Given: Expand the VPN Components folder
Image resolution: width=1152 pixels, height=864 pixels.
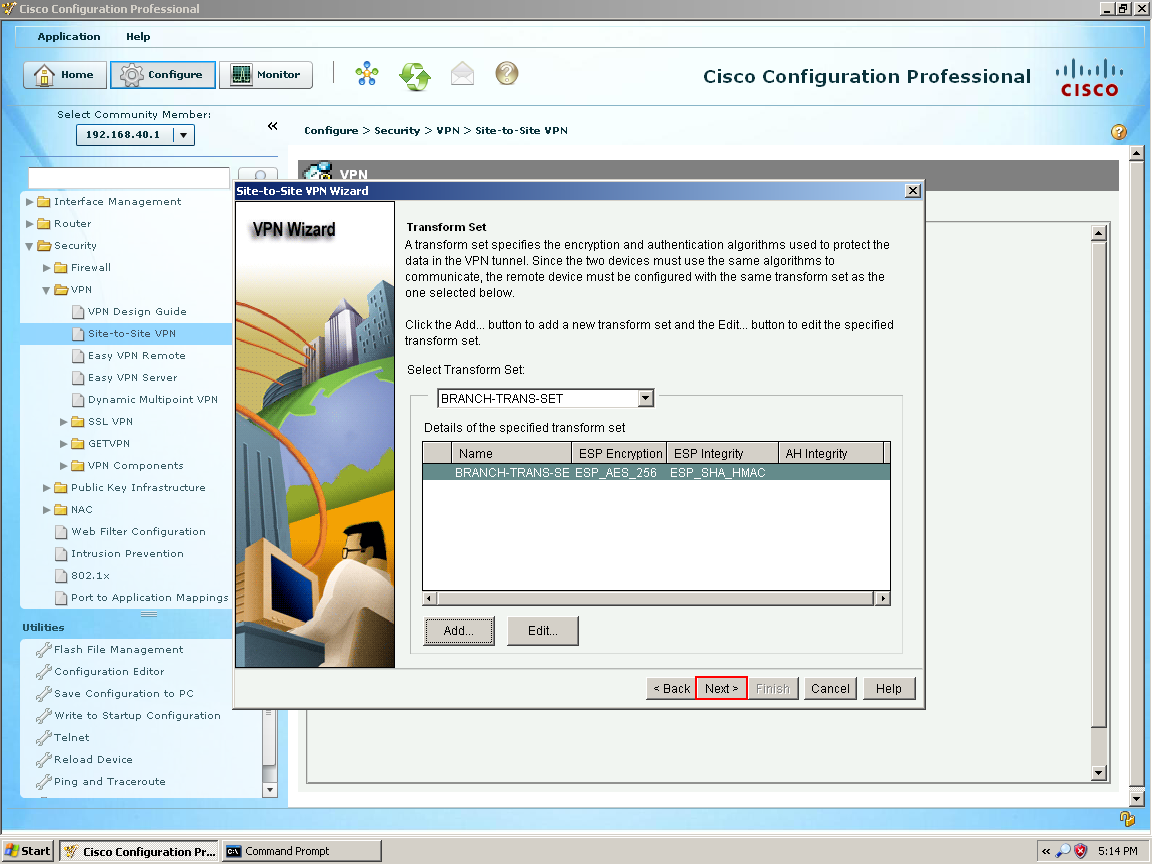Looking at the screenshot, I should pyautogui.click(x=63, y=466).
